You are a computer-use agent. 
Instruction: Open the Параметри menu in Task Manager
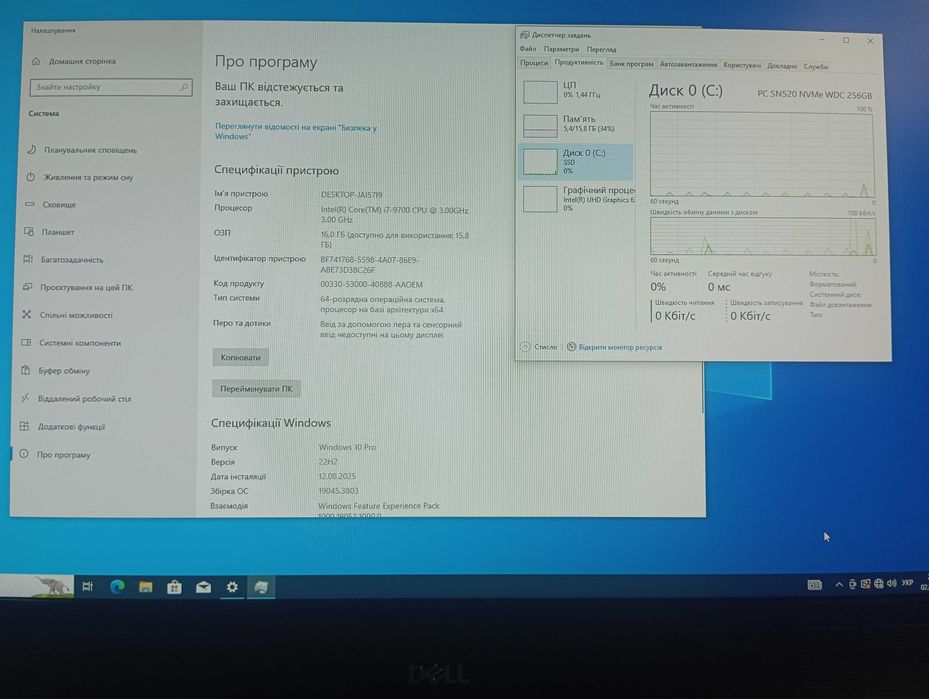coord(561,49)
